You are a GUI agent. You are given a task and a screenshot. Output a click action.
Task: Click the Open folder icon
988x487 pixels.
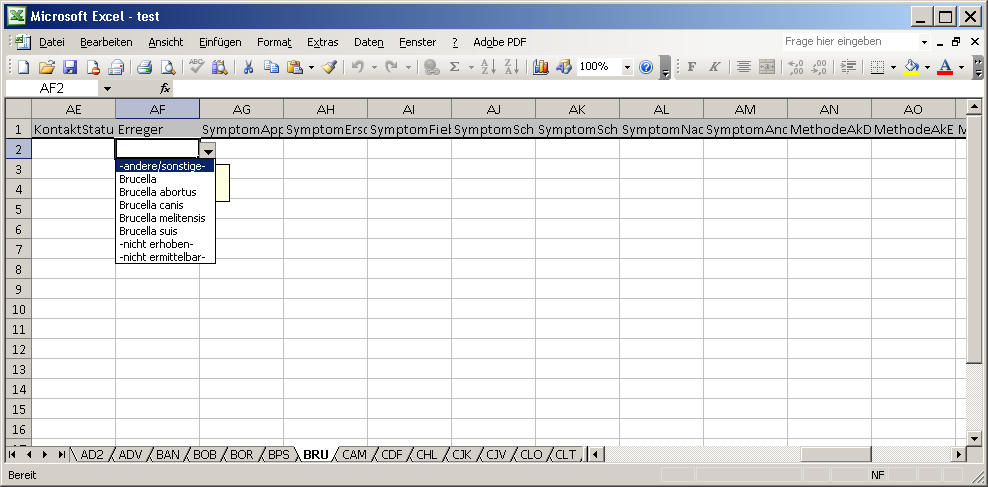coord(47,67)
